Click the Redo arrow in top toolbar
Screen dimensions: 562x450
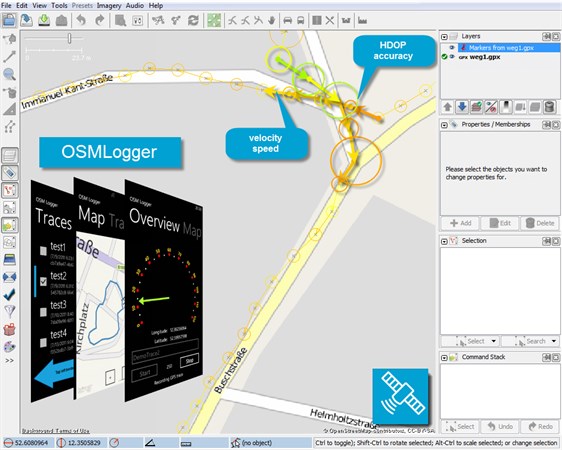point(99,20)
